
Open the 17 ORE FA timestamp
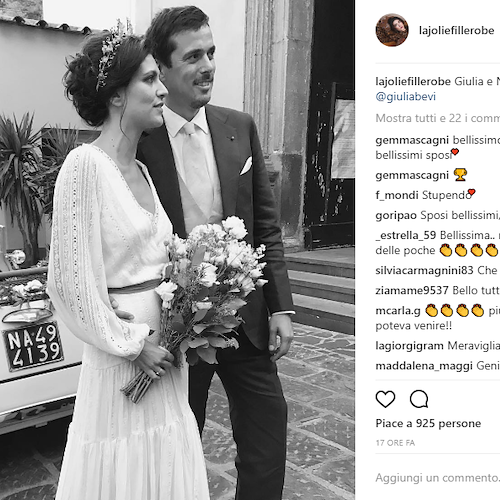coord(395,443)
